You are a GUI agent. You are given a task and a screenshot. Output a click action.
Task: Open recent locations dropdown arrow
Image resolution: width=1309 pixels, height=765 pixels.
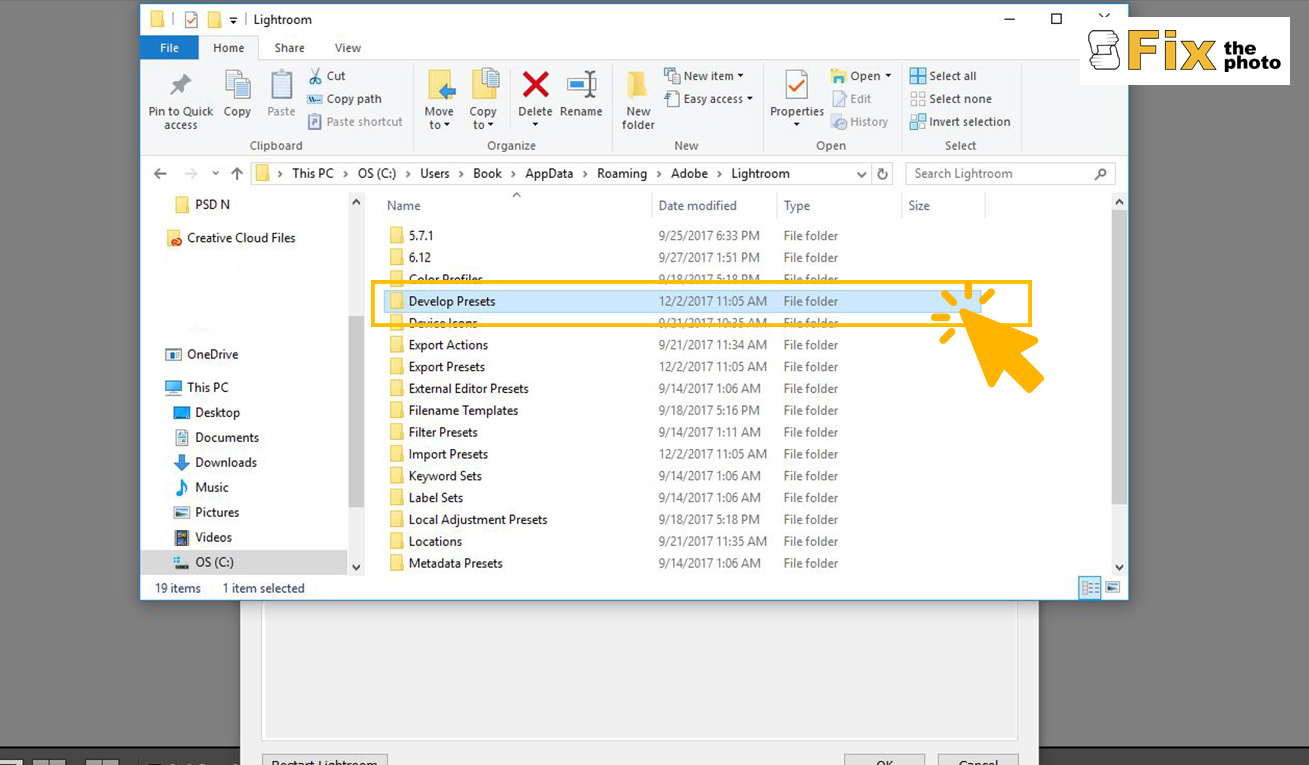tap(215, 174)
